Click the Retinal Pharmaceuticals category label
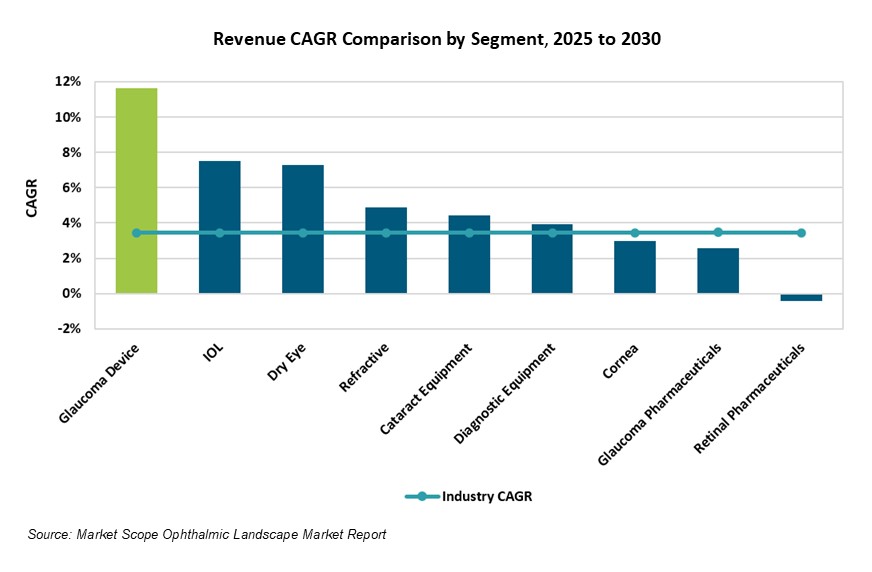 pyautogui.click(x=749, y=399)
